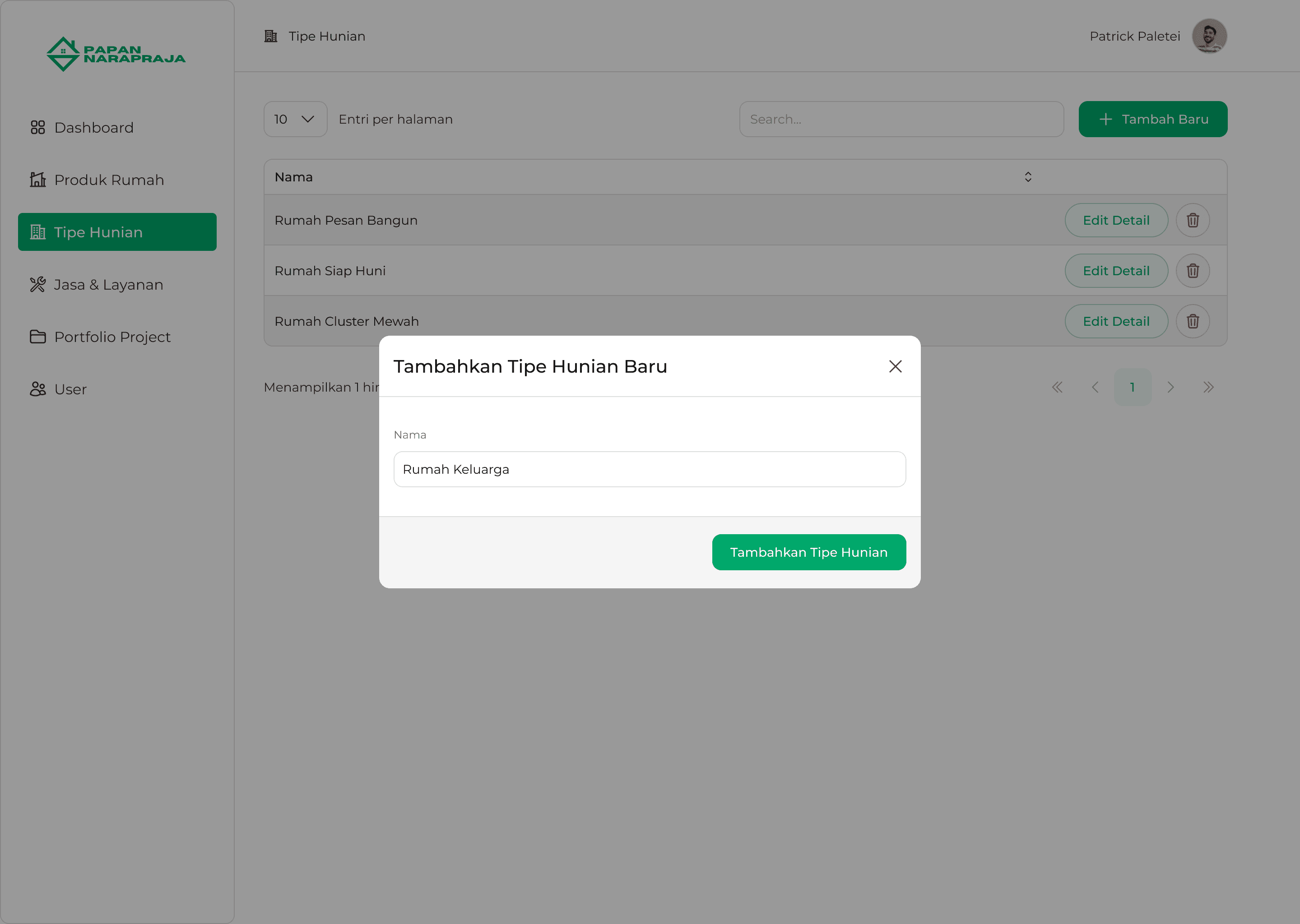Viewport: 1300px width, 924px height.
Task: Go to the last page
Action: (x=1208, y=388)
